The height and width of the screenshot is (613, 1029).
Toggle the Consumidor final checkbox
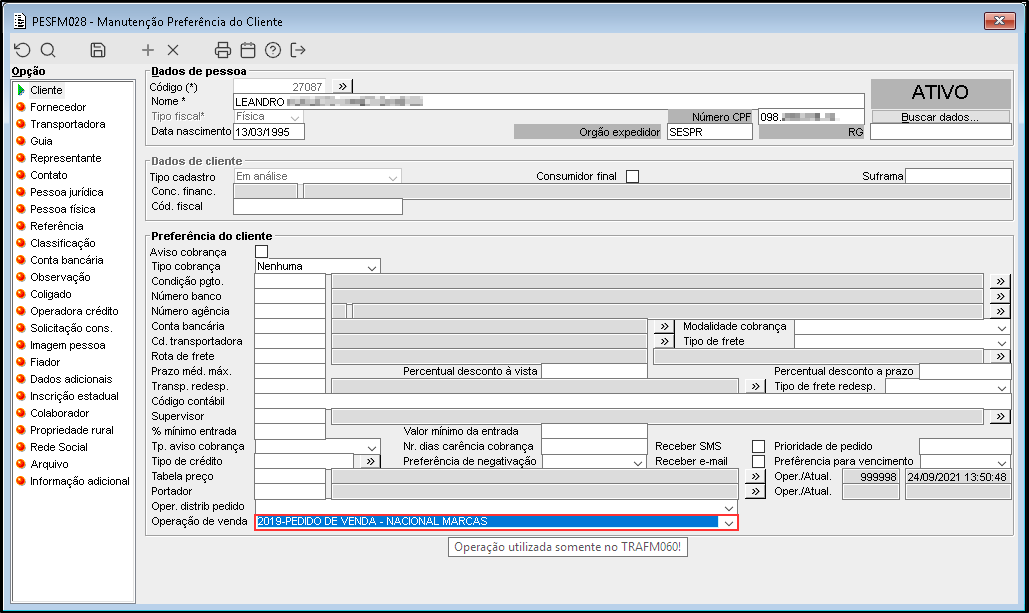pyautogui.click(x=632, y=176)
